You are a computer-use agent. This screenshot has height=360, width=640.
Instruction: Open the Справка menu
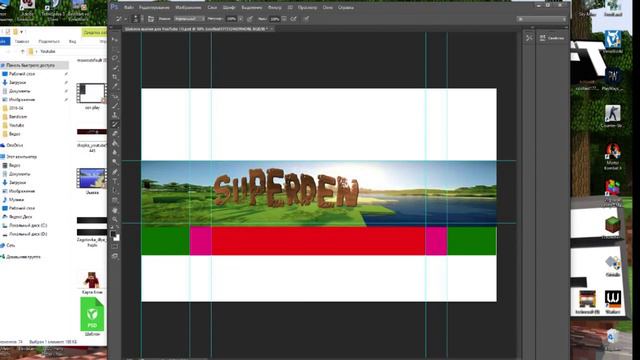[346, 8]
